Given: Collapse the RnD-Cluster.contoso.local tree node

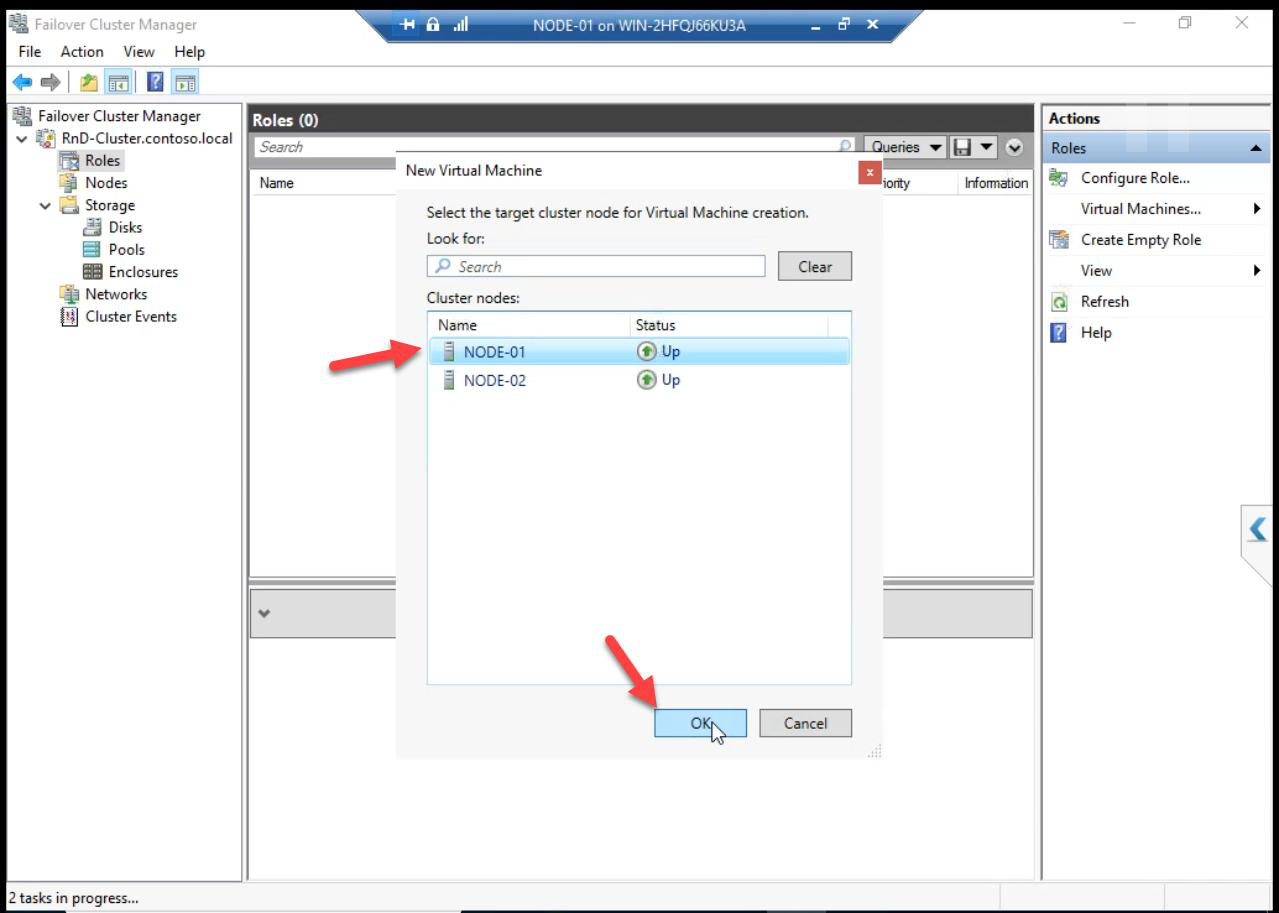Looking at the screenshot, I should (22, 138).
